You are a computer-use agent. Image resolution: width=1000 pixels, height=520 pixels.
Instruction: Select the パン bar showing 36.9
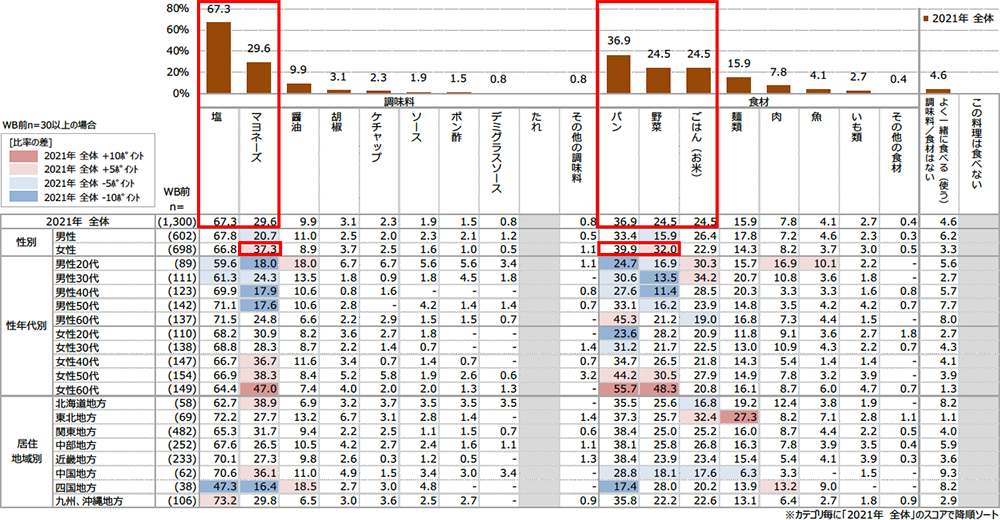pos(618,73)
